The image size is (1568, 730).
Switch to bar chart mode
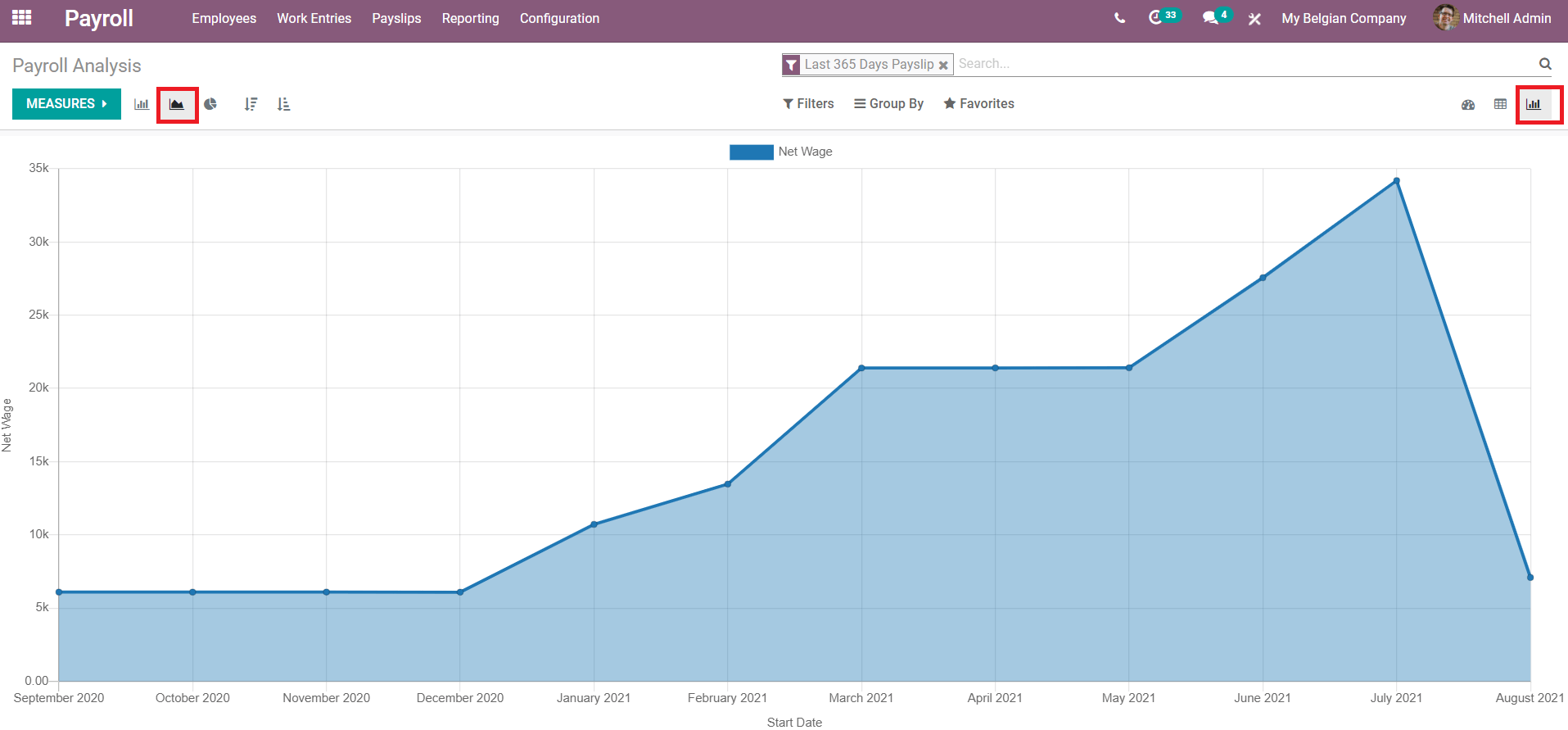[142, 104]
